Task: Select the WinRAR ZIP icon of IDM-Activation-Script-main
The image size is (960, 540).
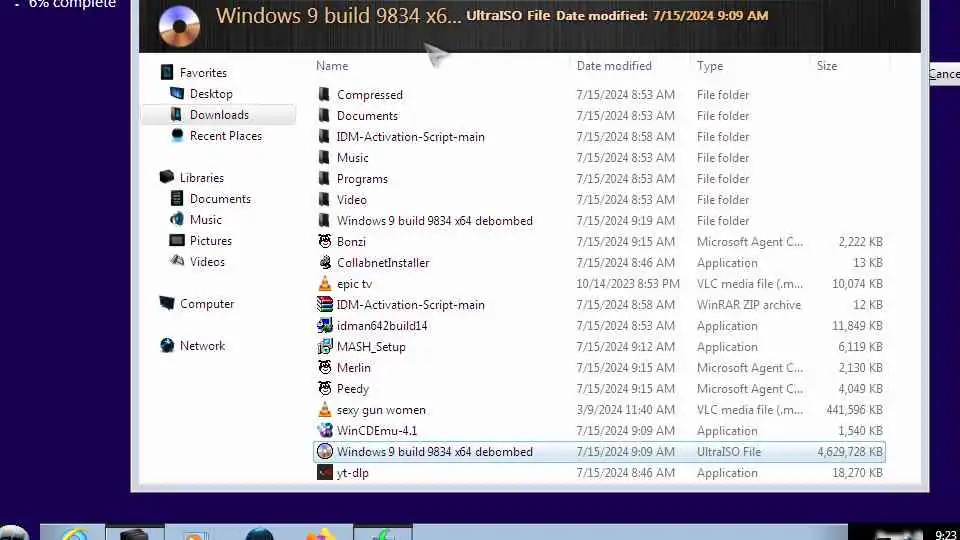Action: tap(324, 304)
